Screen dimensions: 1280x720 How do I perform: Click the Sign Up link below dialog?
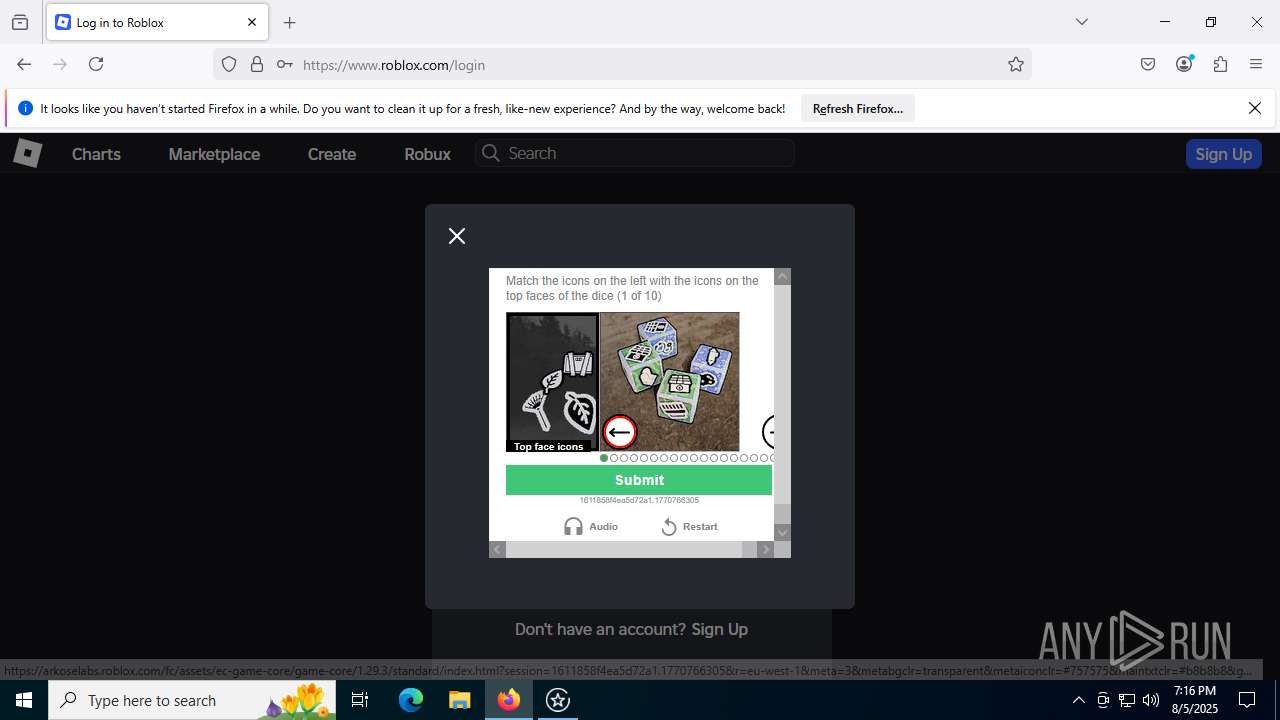pos(719,629)
